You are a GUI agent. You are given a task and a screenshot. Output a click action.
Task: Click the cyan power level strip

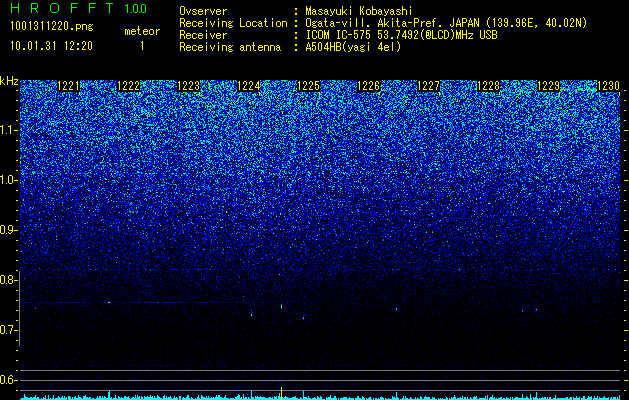tap(320, 397)
